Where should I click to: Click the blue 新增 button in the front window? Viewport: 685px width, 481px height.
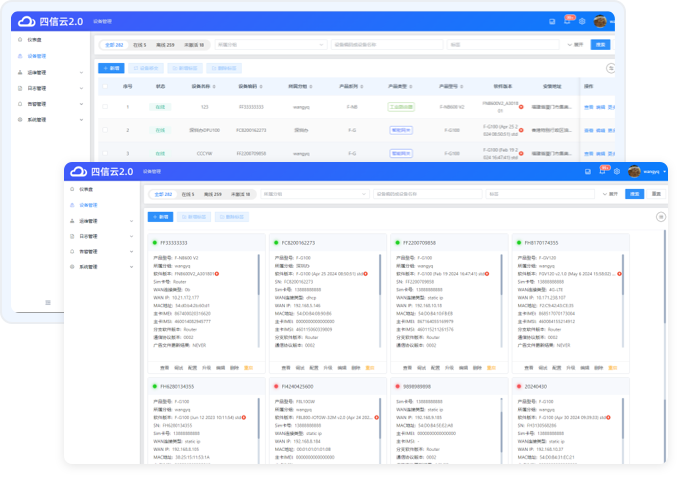coord(160,217)
